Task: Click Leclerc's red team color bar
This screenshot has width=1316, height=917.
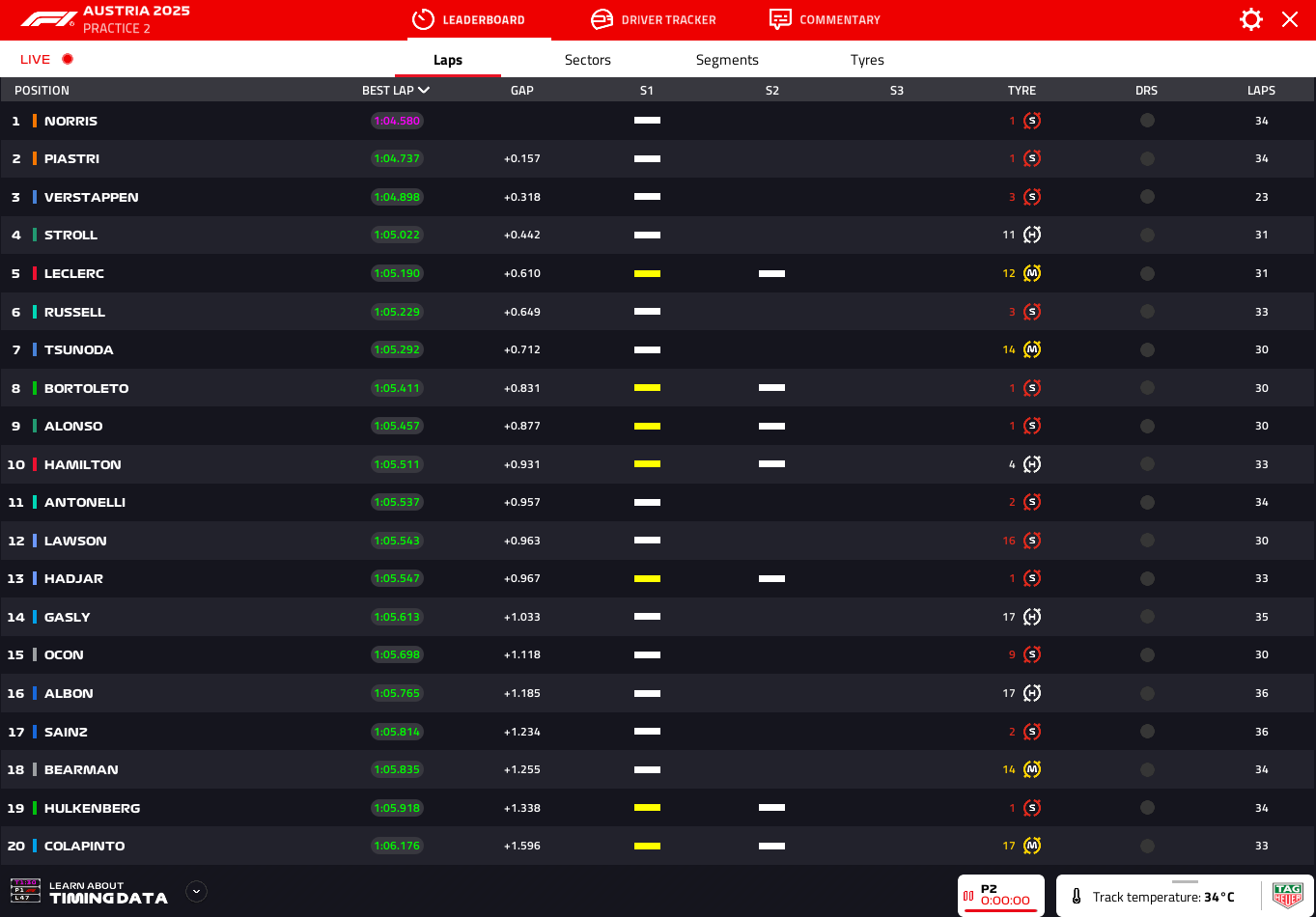Action: tap(35, 273)
